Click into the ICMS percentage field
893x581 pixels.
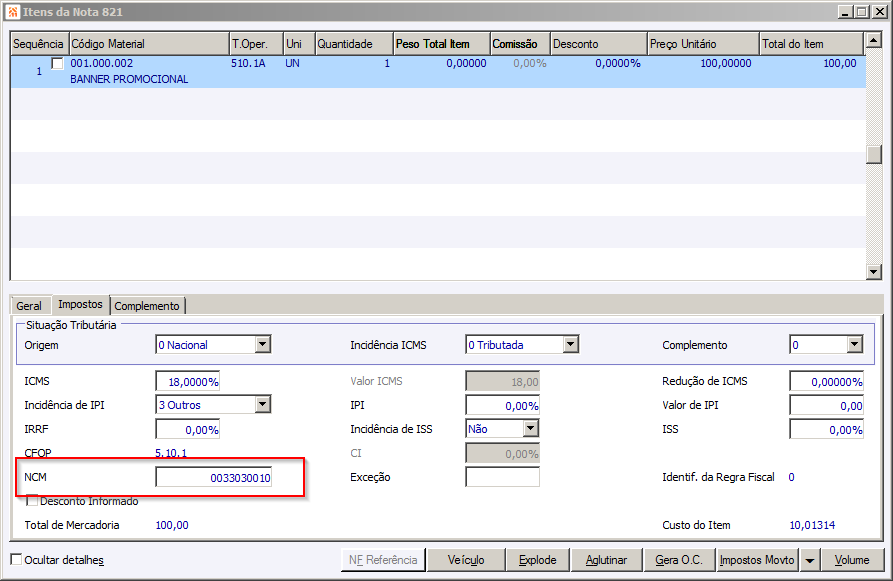click(188, 381)
